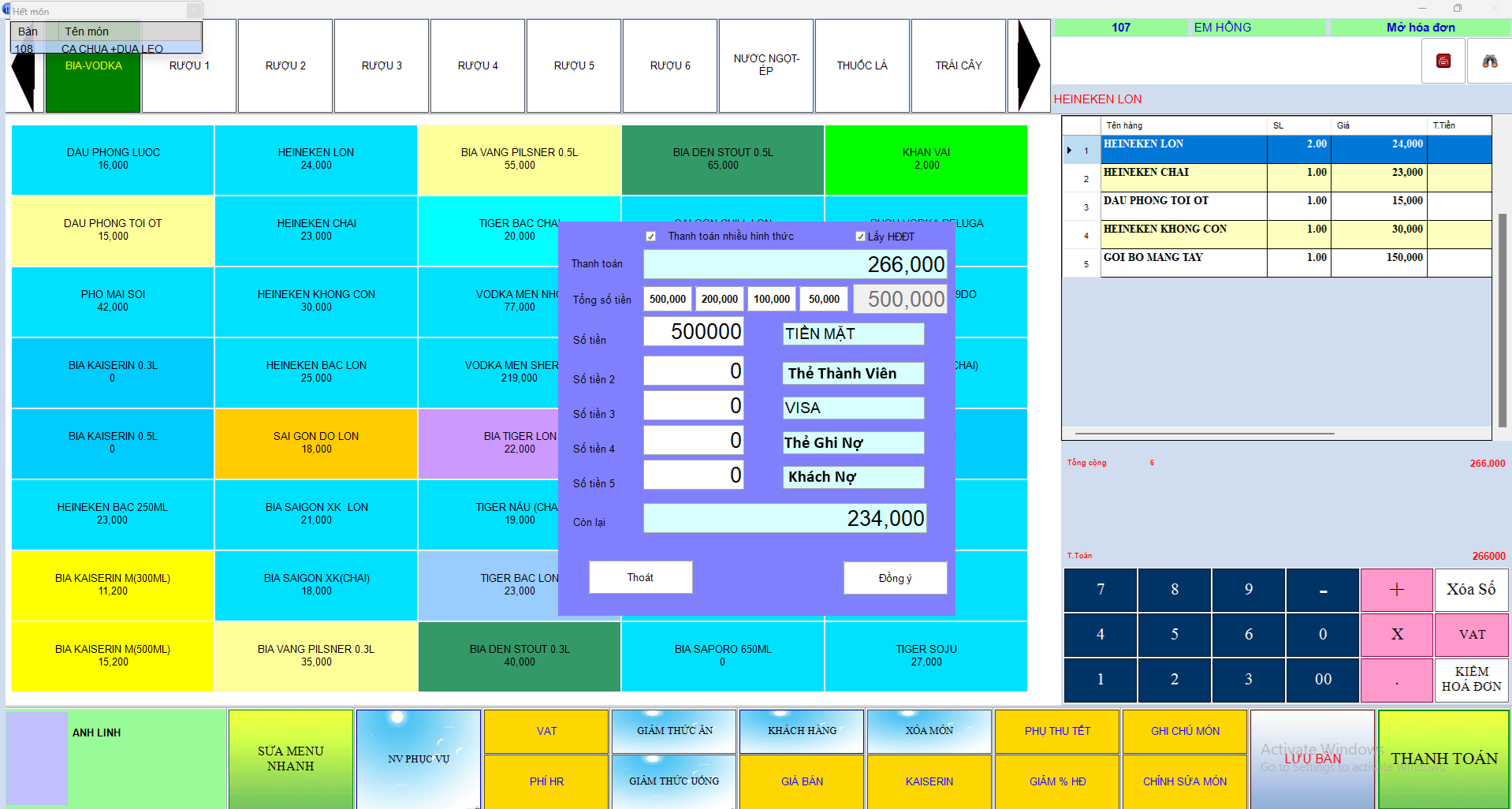The image size is (1512, 809).
Task: Open the VISA payment method dropdown
Action: tap(853, 408)
